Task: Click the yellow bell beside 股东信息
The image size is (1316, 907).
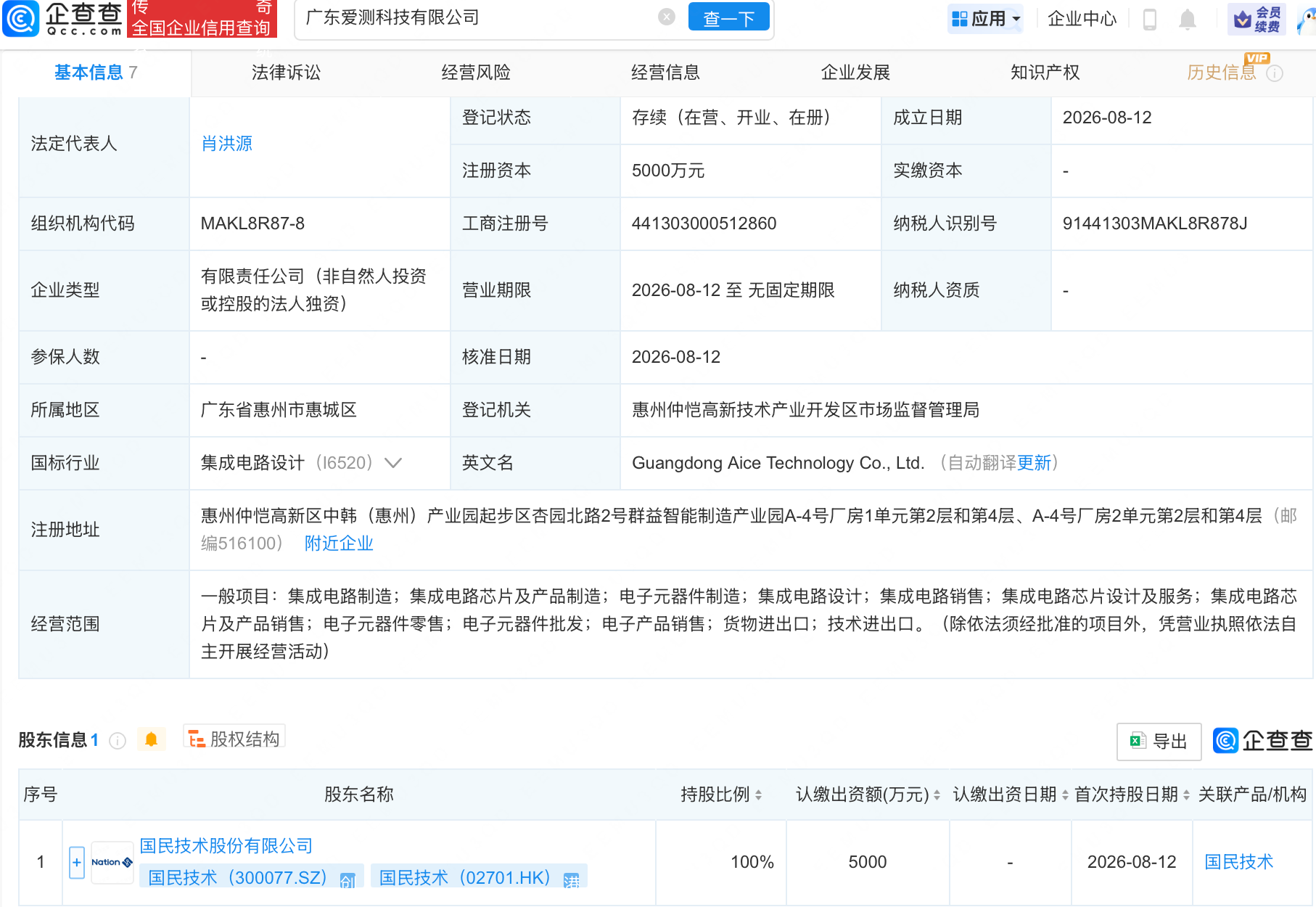Action: (151, 739)
